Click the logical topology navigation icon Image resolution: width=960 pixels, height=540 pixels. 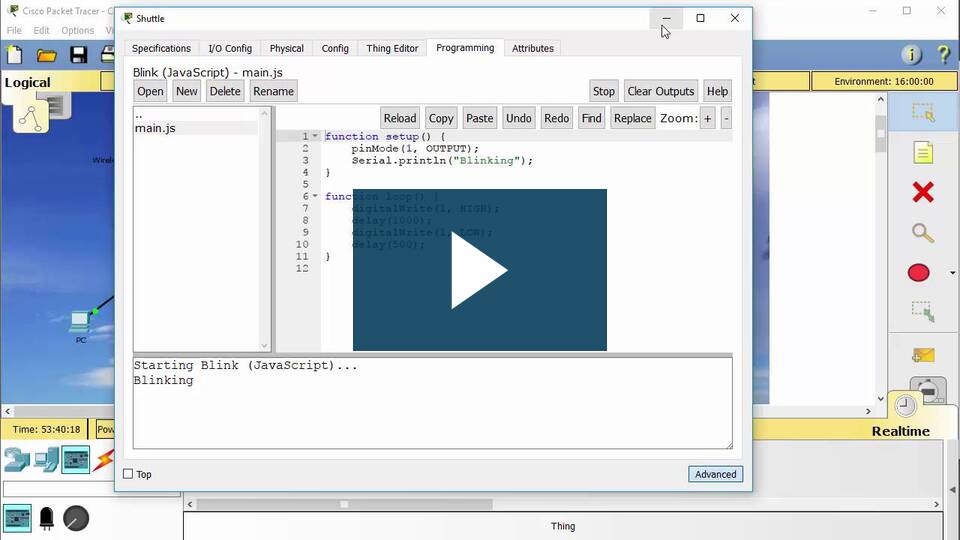(31, 118)
